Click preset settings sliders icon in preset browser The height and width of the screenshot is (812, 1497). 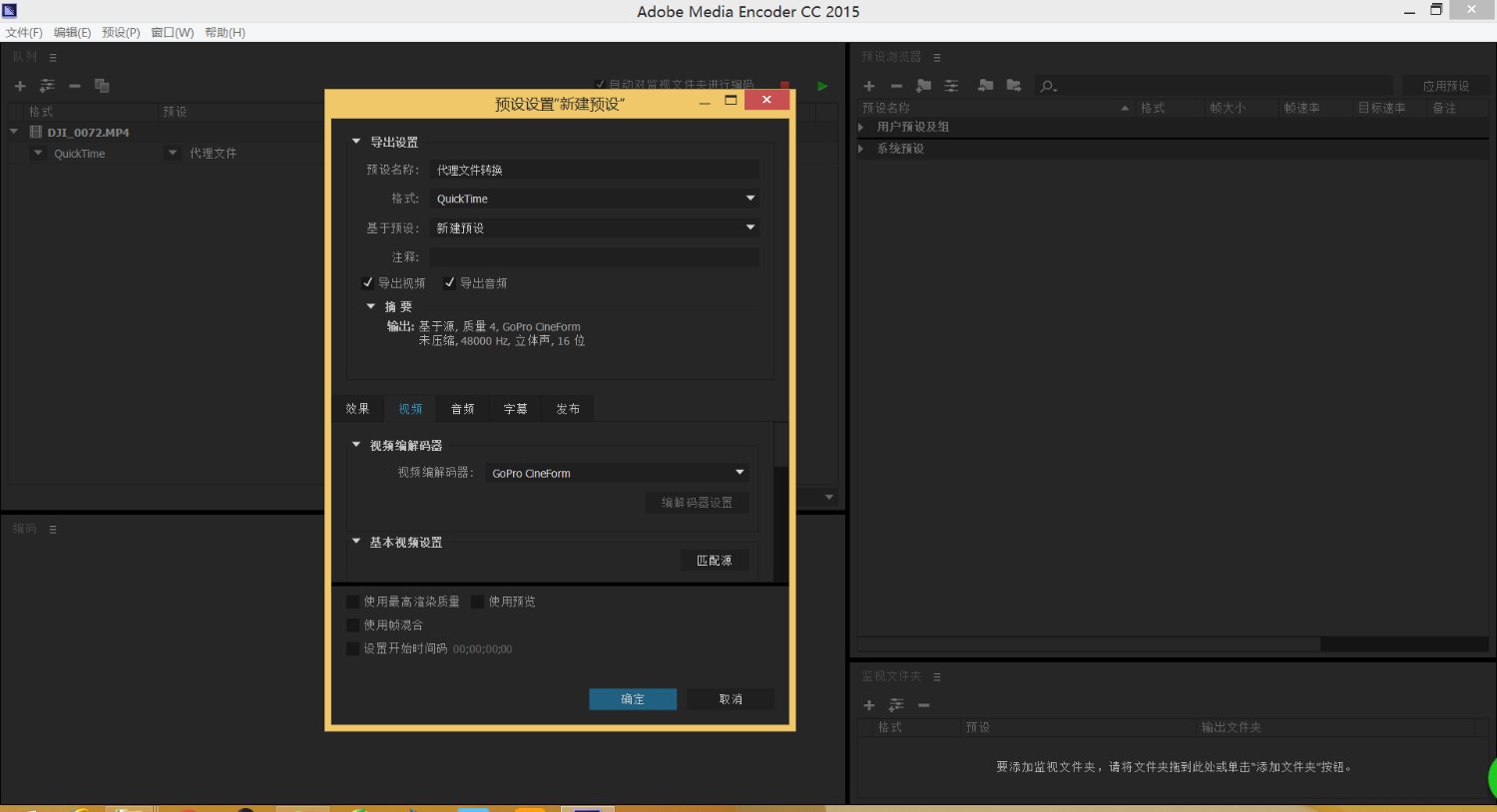click(951, 86)
